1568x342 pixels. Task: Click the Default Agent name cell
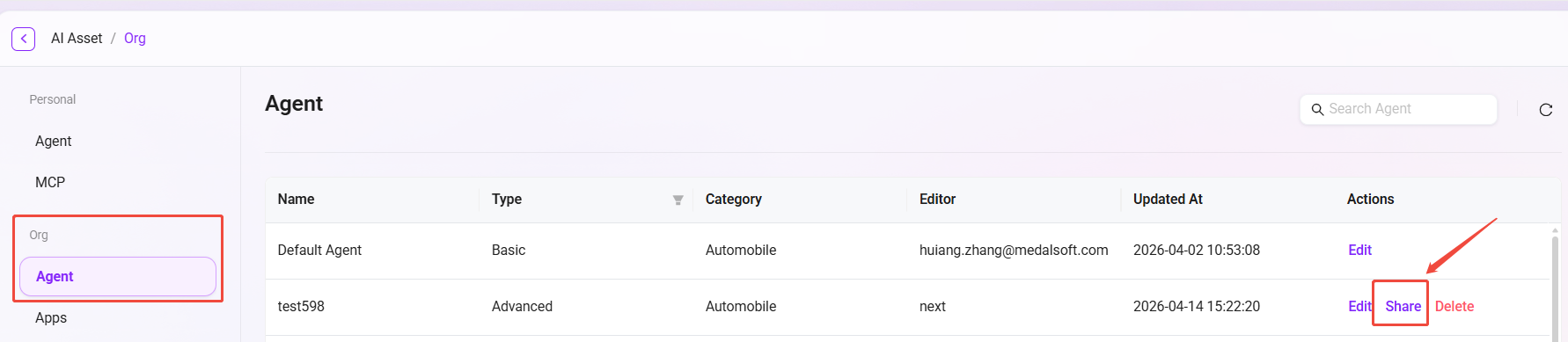[x=319, y=250]
